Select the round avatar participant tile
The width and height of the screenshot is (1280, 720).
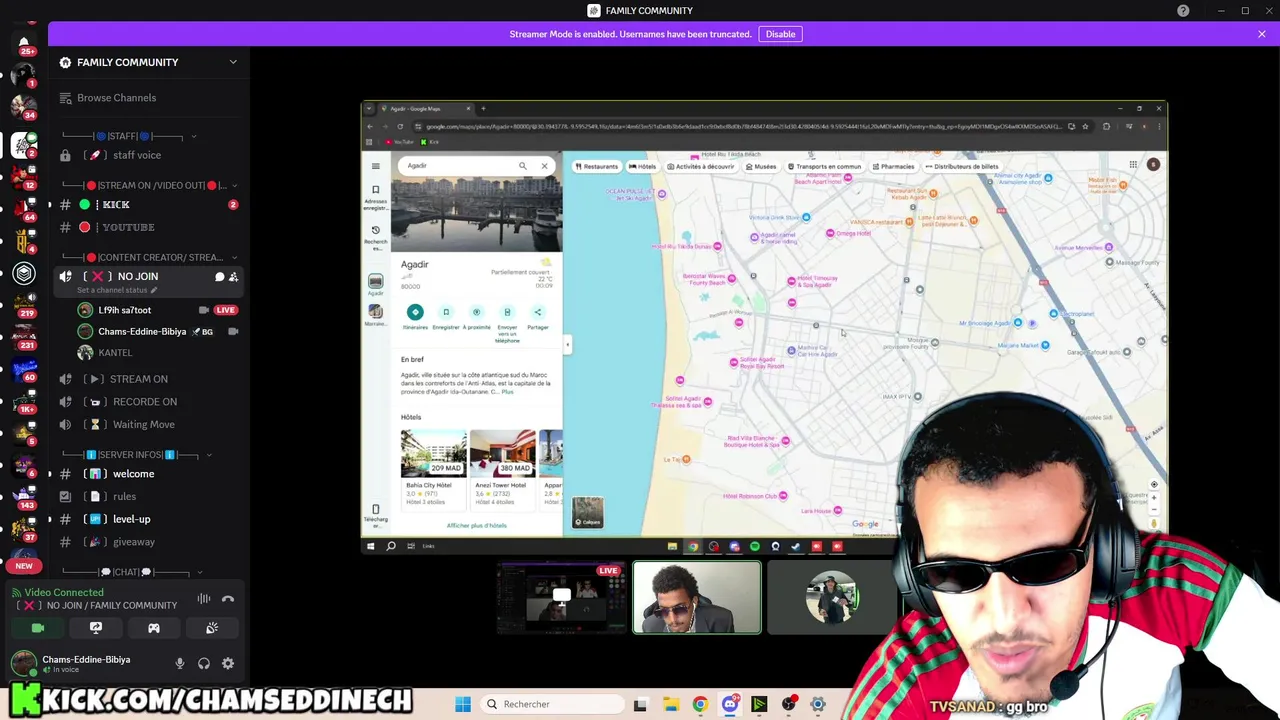point(832,598)
